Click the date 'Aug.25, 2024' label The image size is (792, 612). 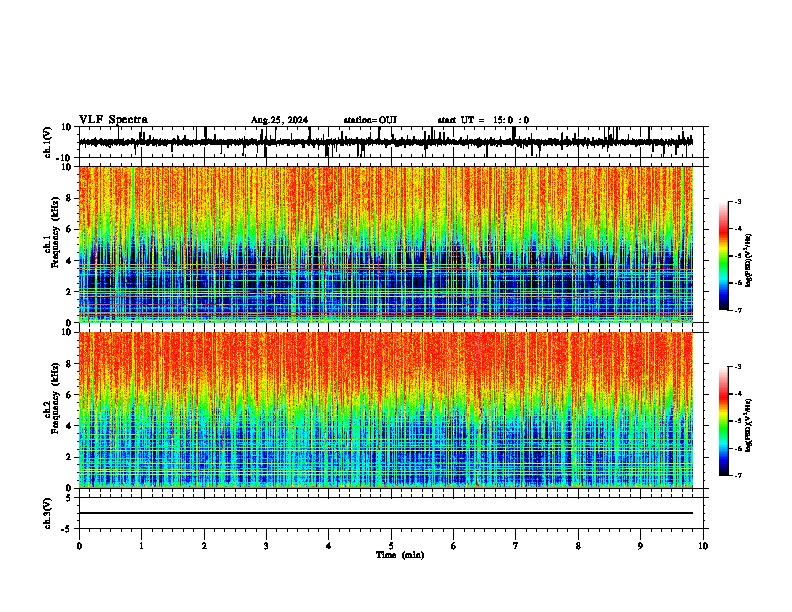(279, 120)
